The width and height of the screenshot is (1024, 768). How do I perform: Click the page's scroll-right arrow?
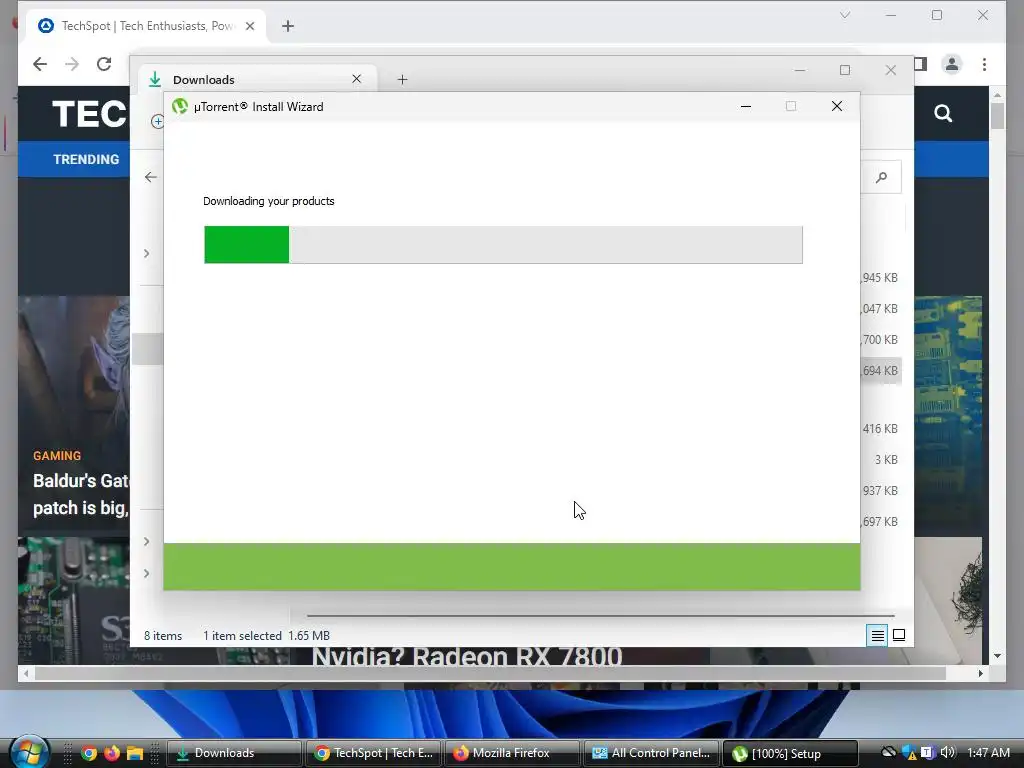pyautogui.click(x=980, y=673)
